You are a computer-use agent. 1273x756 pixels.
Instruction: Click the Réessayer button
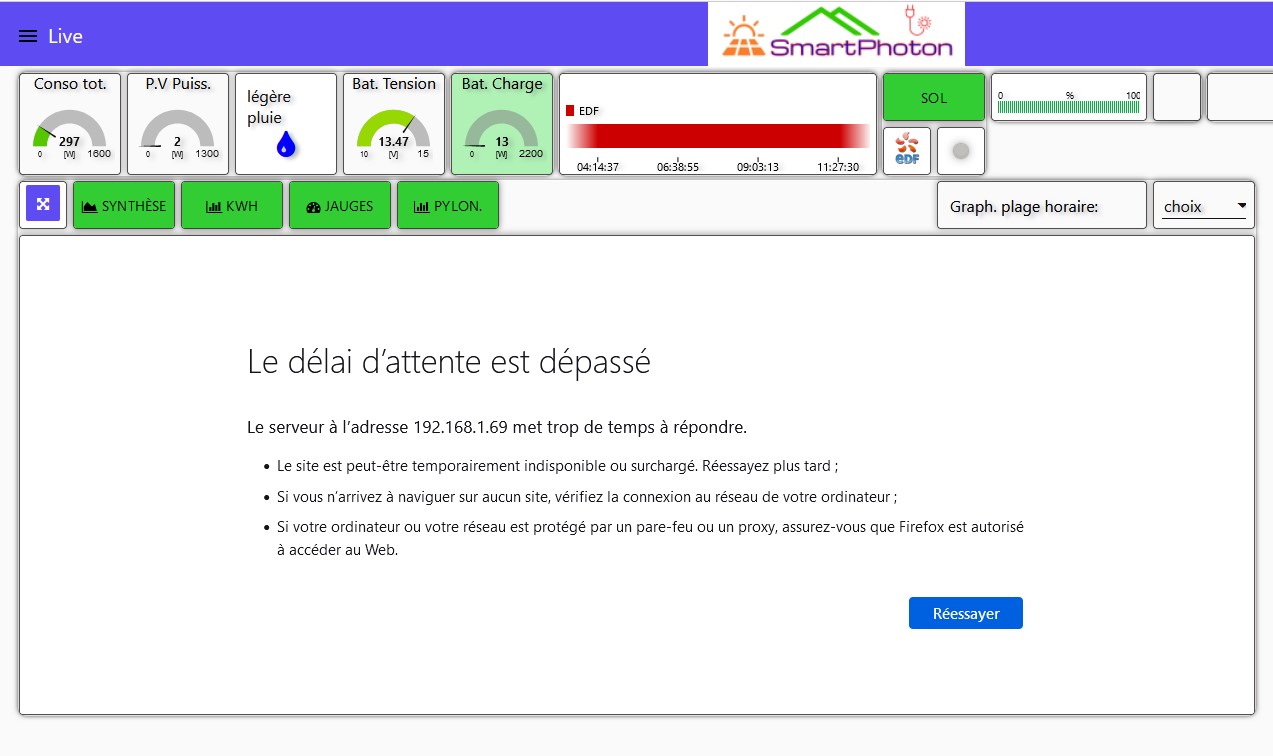pos(966,613)
